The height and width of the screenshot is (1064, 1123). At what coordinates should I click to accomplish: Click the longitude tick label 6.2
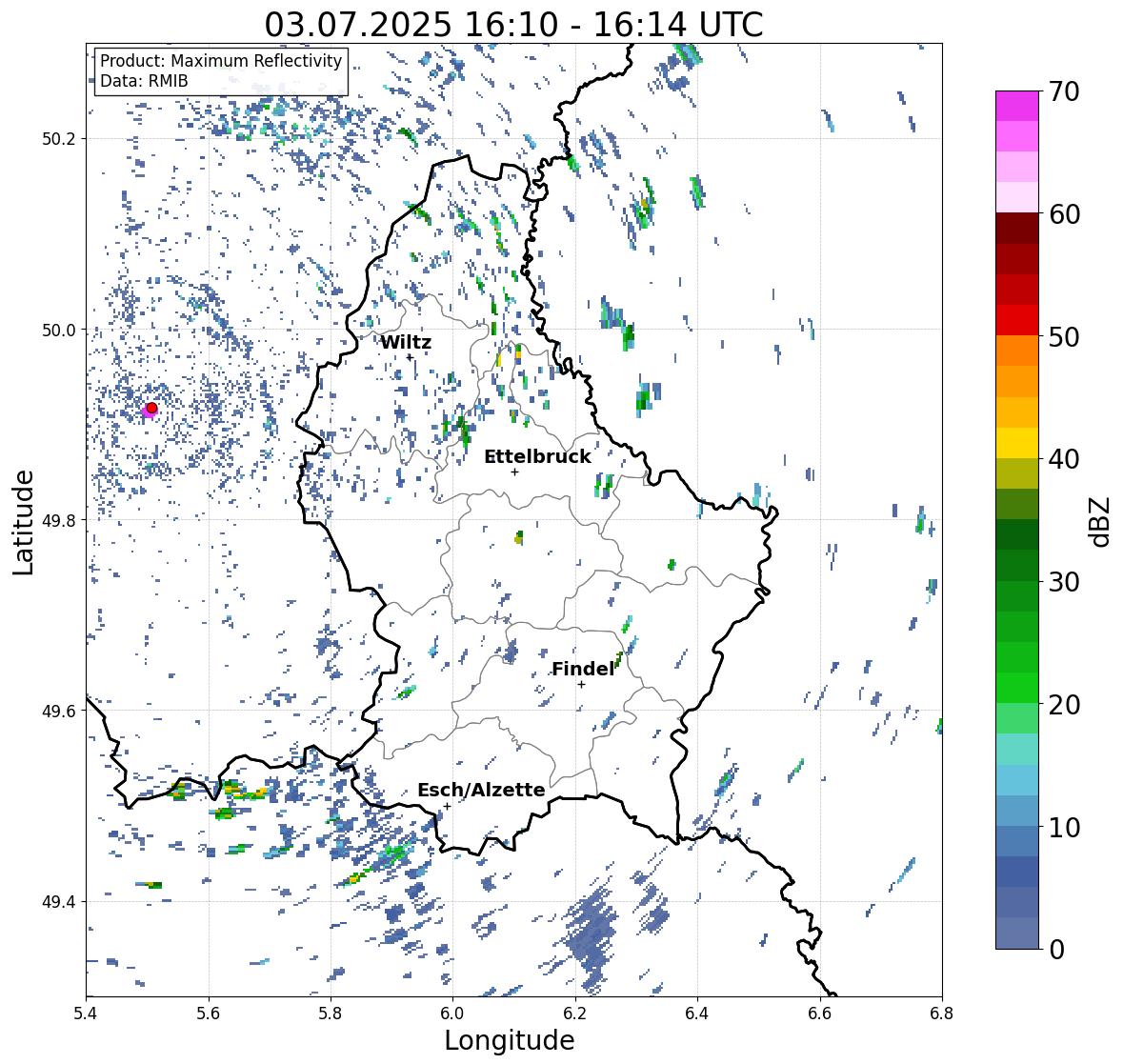[x=575, y=1013]
